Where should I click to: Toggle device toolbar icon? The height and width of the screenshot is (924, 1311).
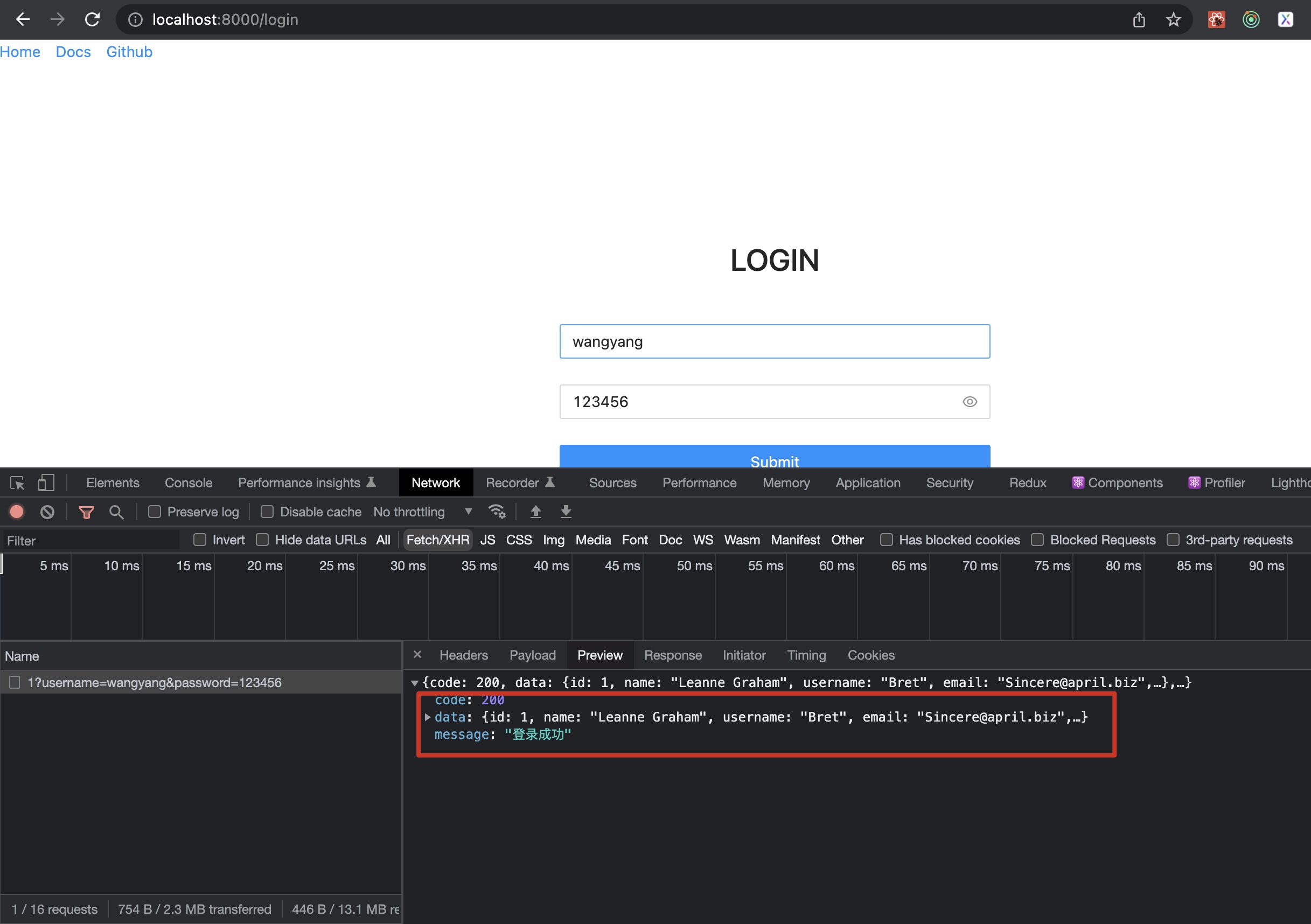[x=46, y=483]
